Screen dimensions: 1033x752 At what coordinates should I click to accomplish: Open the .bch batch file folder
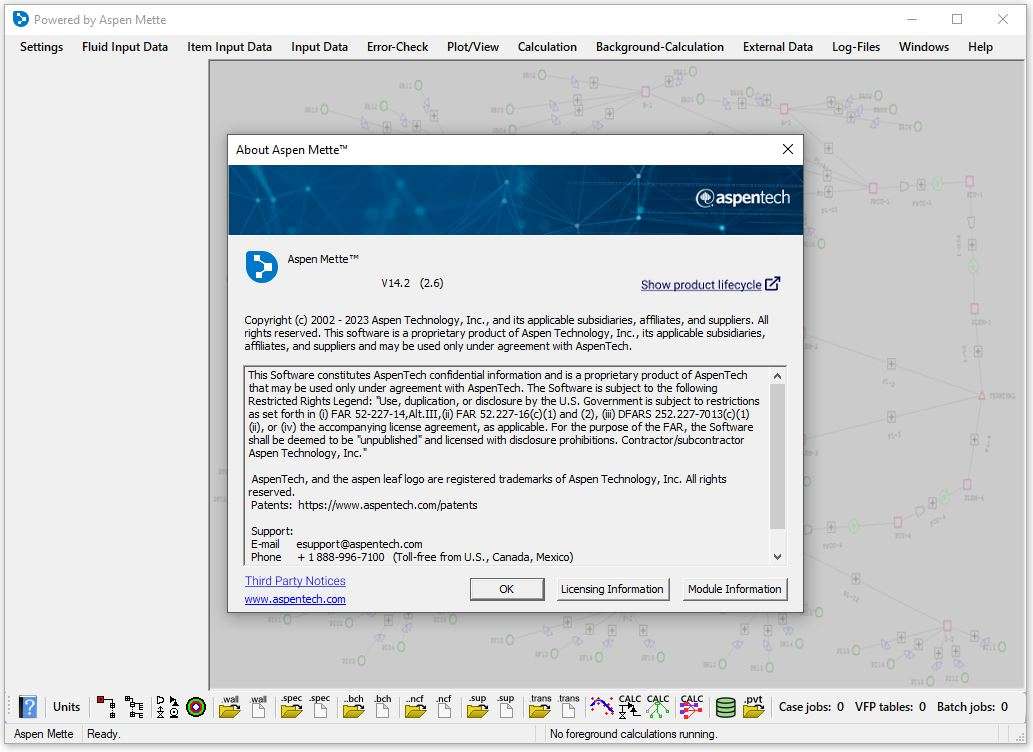pos(353,707)
